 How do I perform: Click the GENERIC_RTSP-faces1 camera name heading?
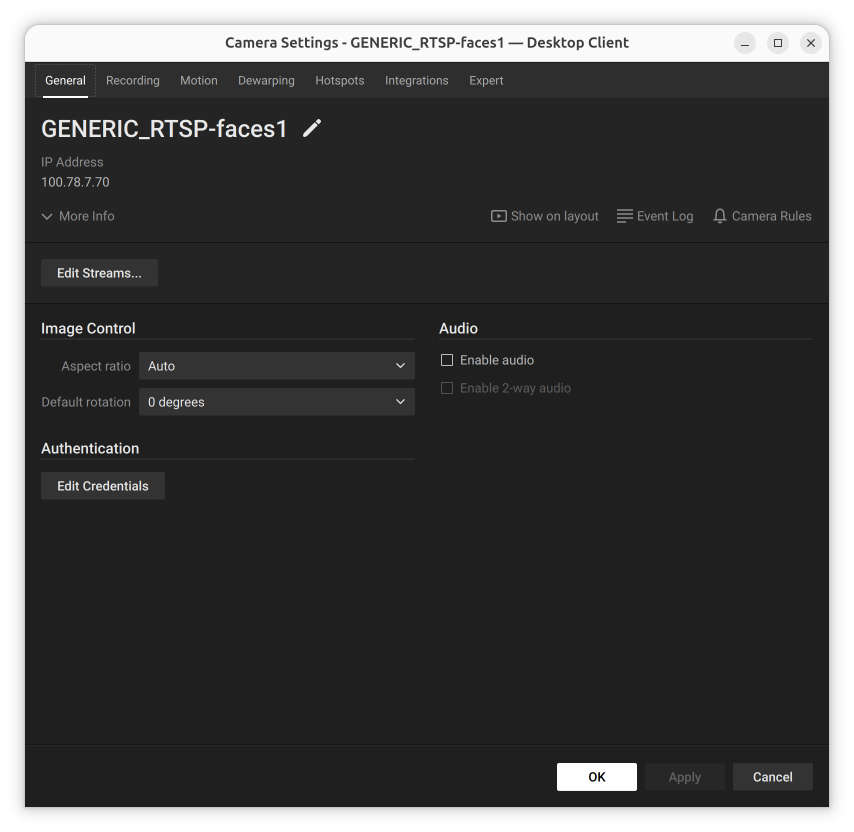(164, 129)
